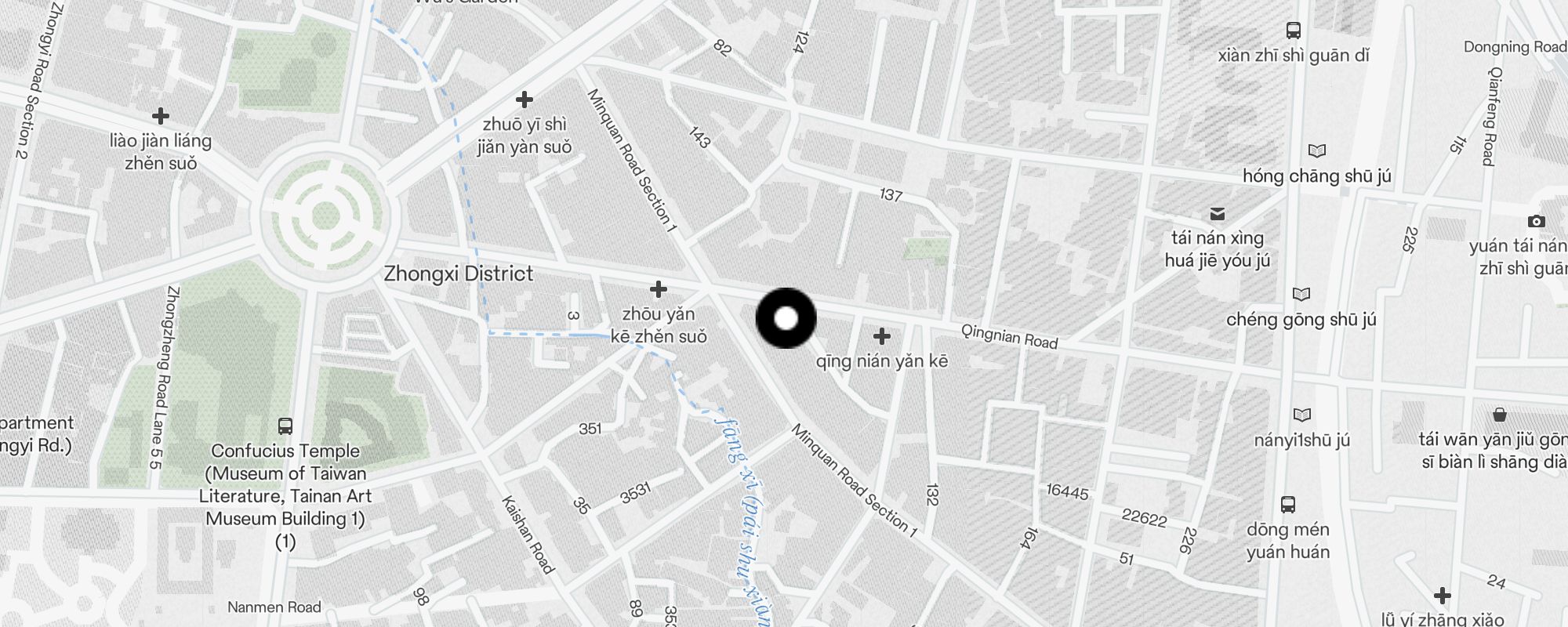
Task: Click the circular roundabout park
Action: tap(325, 215)
